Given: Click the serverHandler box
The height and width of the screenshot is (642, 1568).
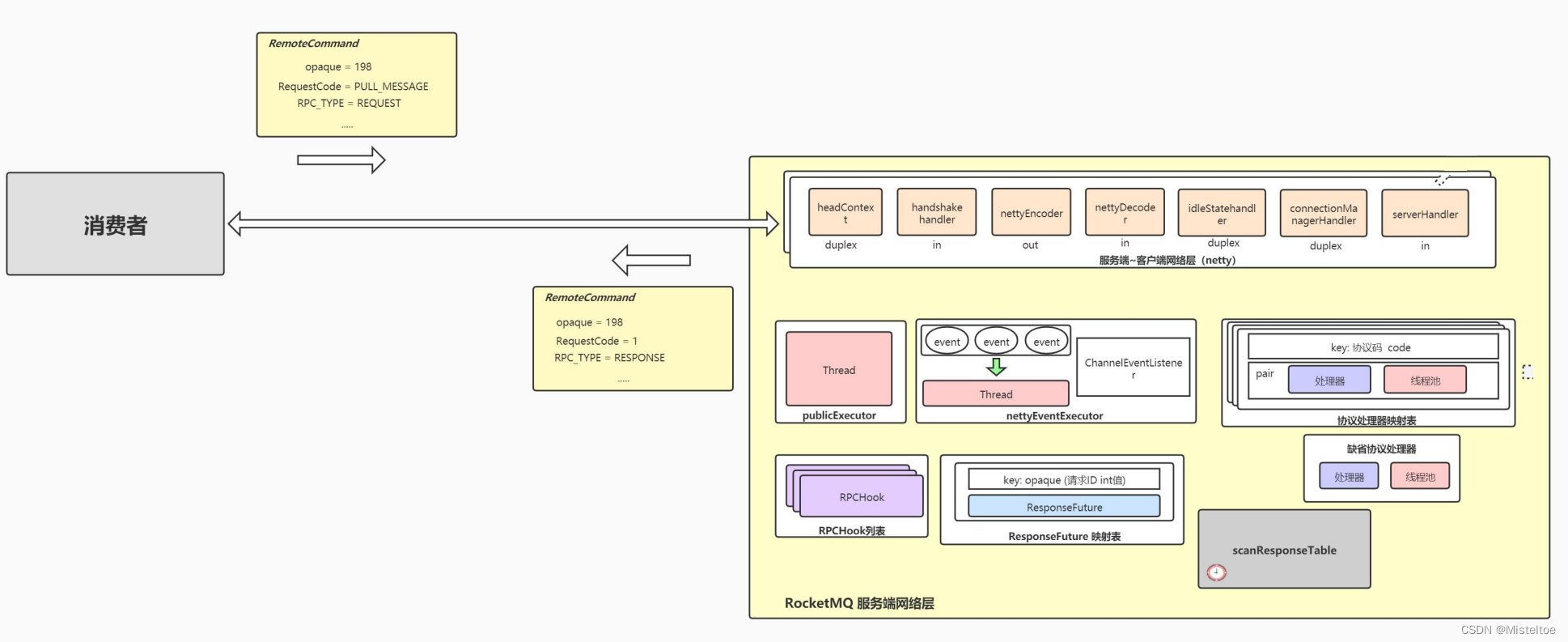Looking at the screenshot, I should coord(1425,214).
